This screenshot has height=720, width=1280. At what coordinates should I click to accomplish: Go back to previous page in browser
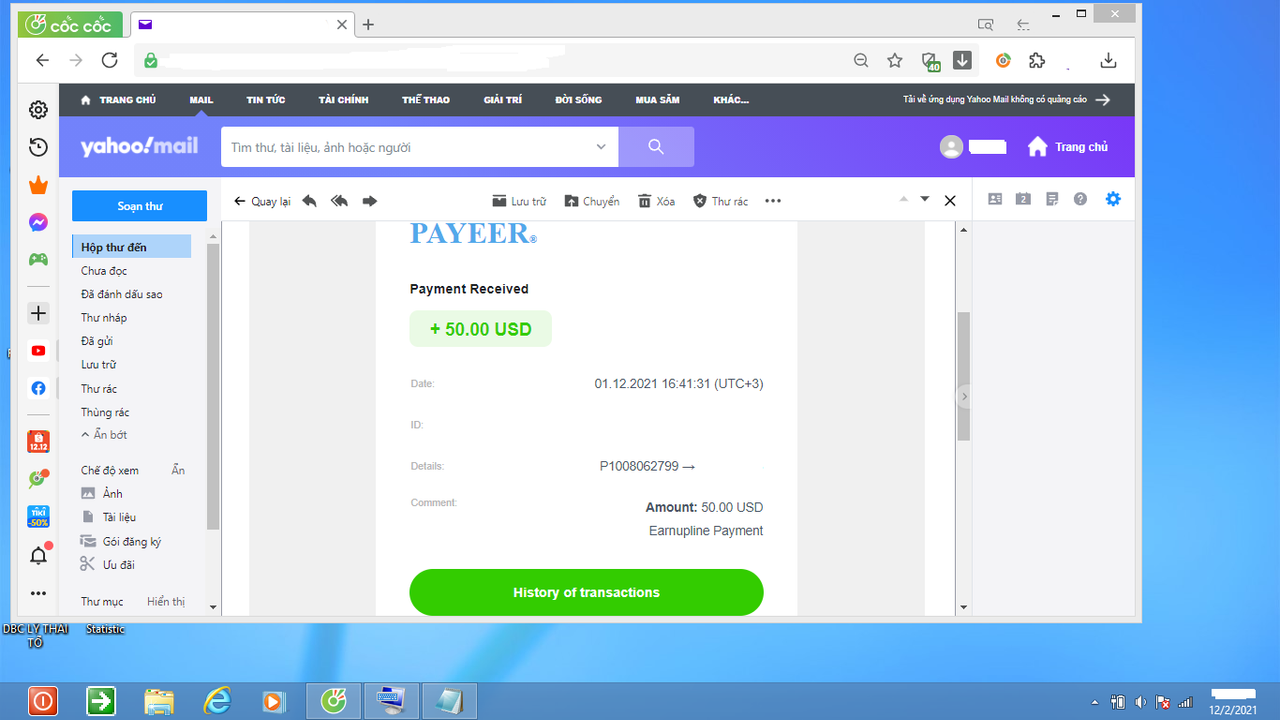pos(42,60)
